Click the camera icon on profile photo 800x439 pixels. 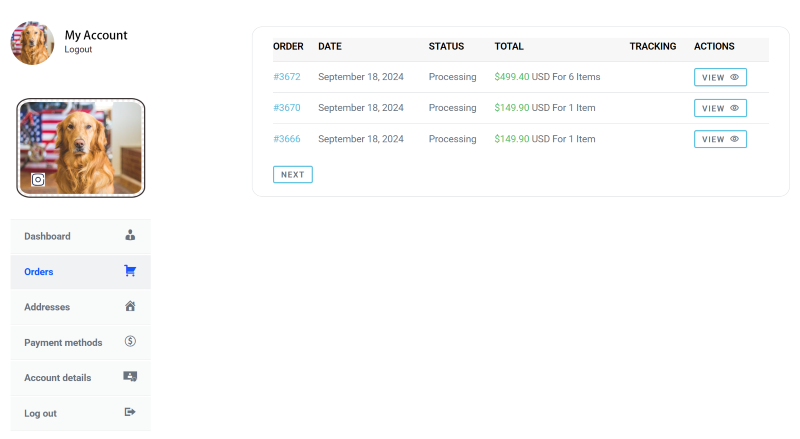(38, 180)
